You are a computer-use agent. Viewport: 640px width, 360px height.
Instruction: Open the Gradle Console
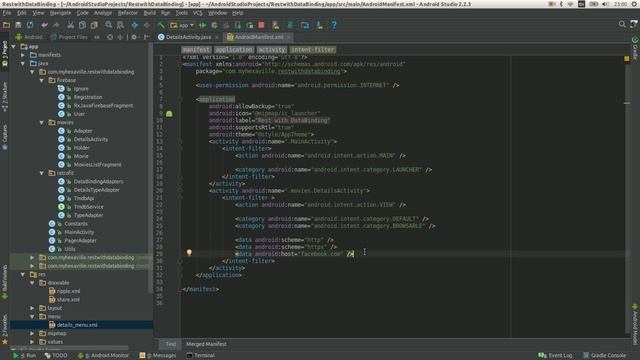click(x=604, y=356)
